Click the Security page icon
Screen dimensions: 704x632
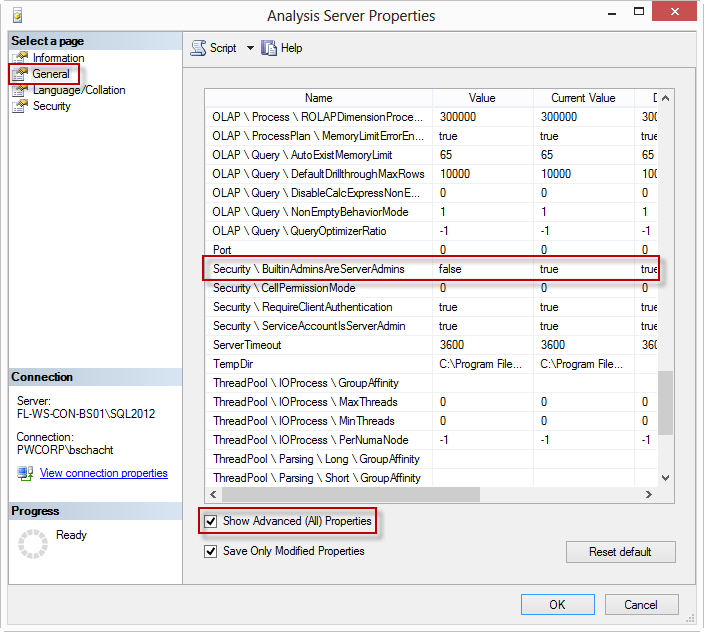[20, 106]
